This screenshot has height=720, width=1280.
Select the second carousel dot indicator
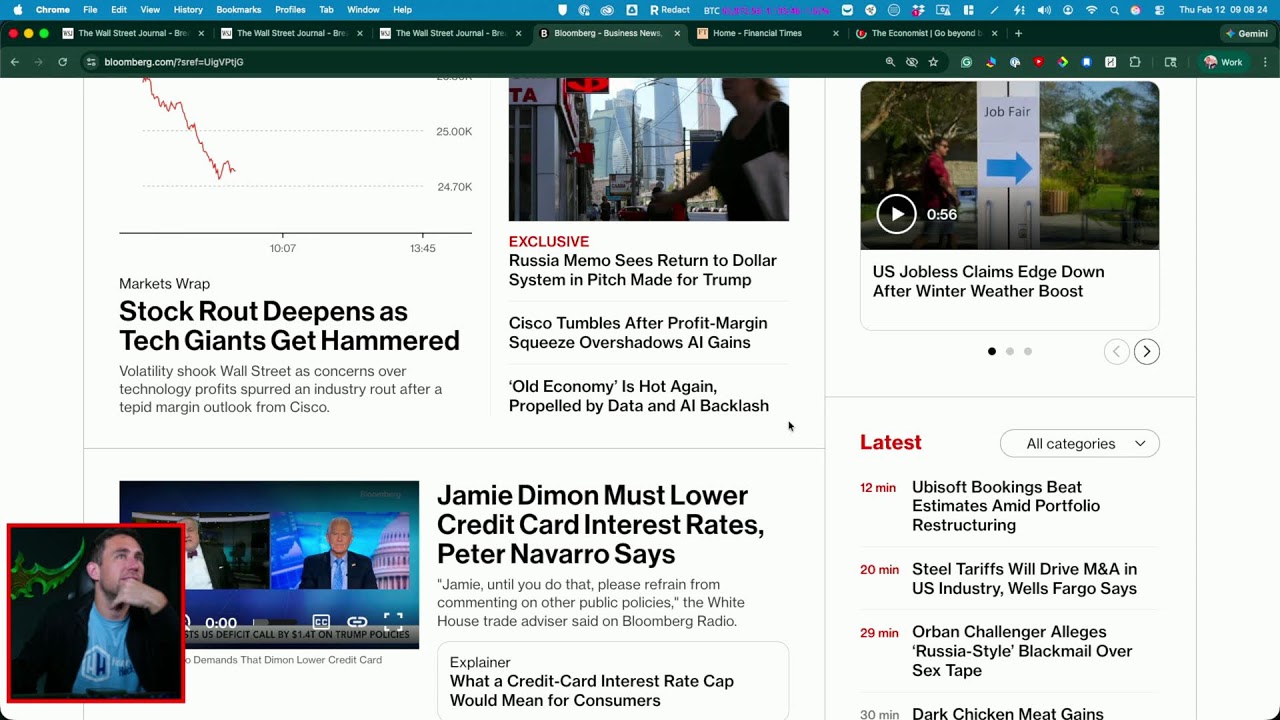(1010, 351)
